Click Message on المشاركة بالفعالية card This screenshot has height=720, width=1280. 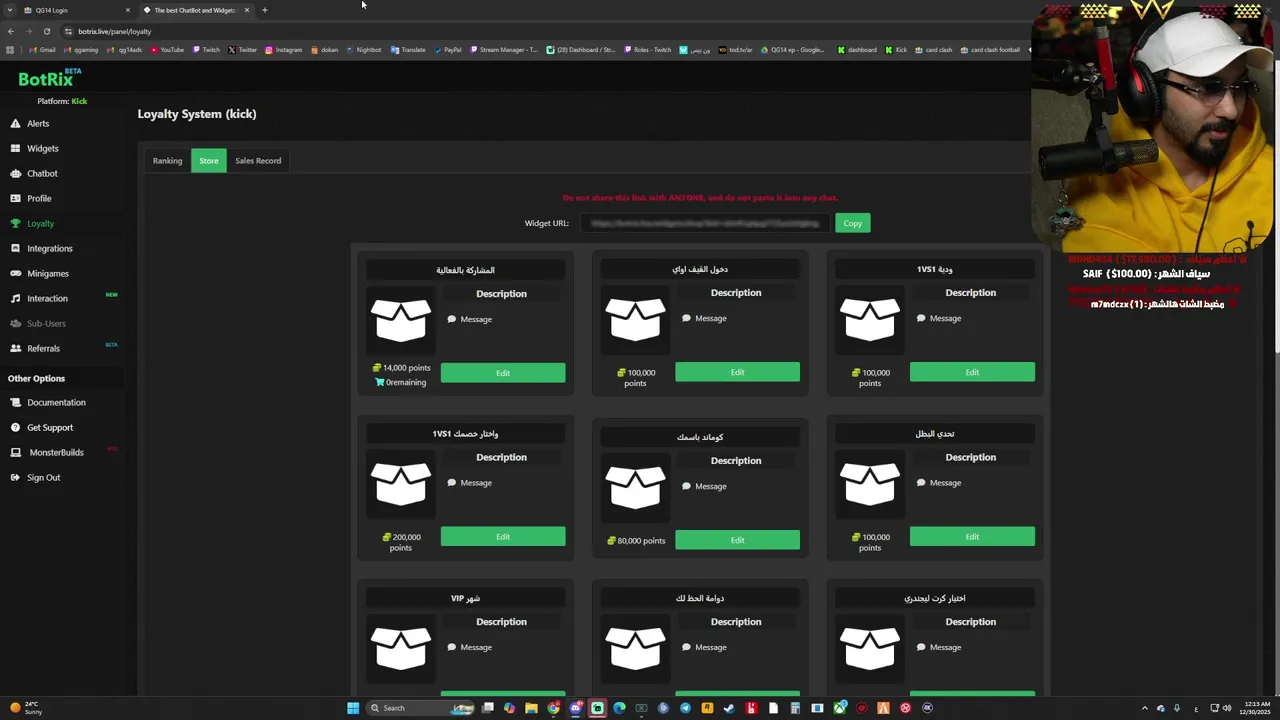[x=470, y=319]
